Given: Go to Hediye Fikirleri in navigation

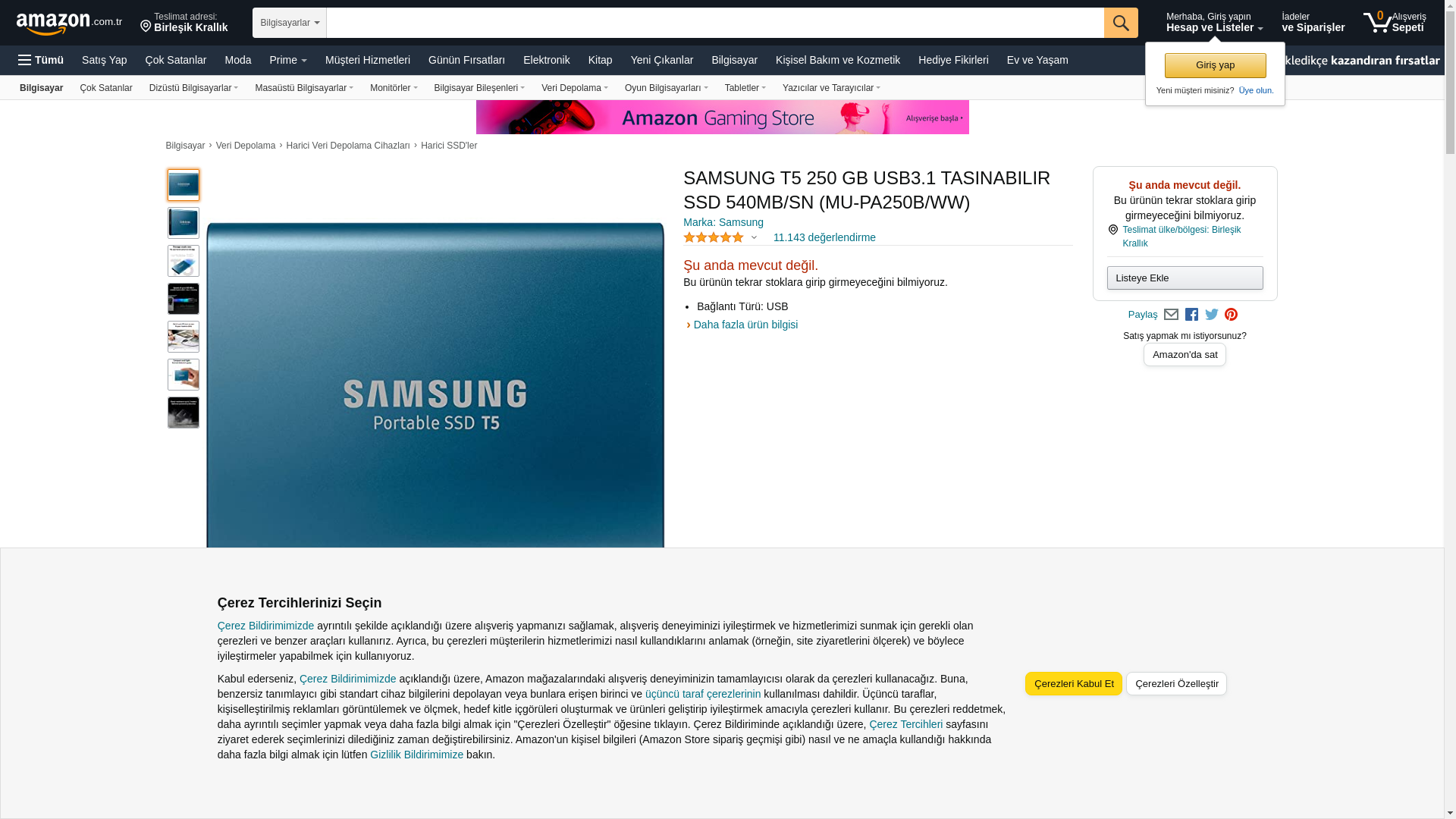Looking at the screenshot, I should [953, 60].
